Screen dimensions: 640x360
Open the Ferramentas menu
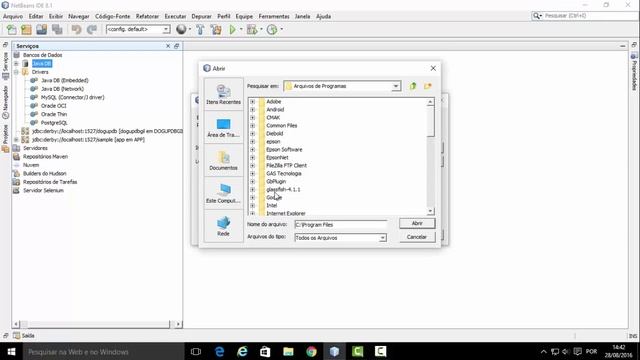tap(274, 16)
